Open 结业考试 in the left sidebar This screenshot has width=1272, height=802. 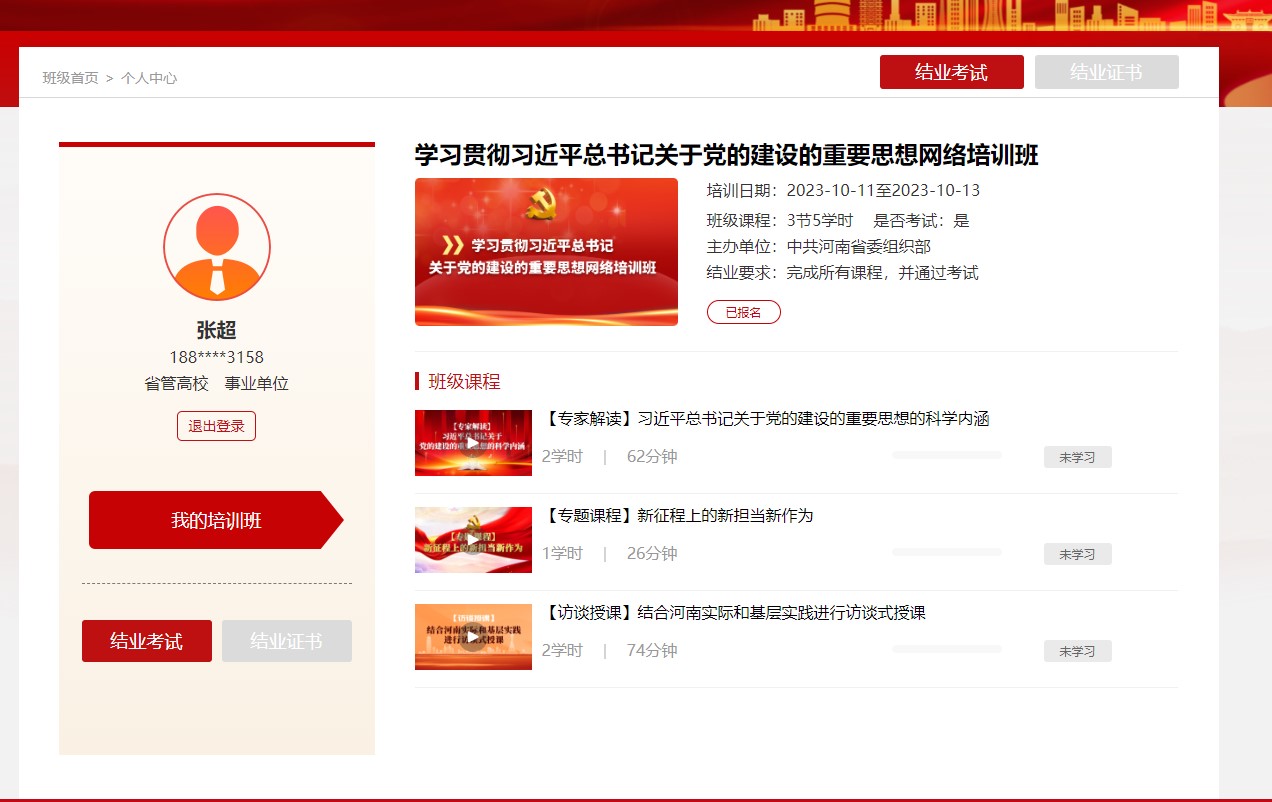147,641
